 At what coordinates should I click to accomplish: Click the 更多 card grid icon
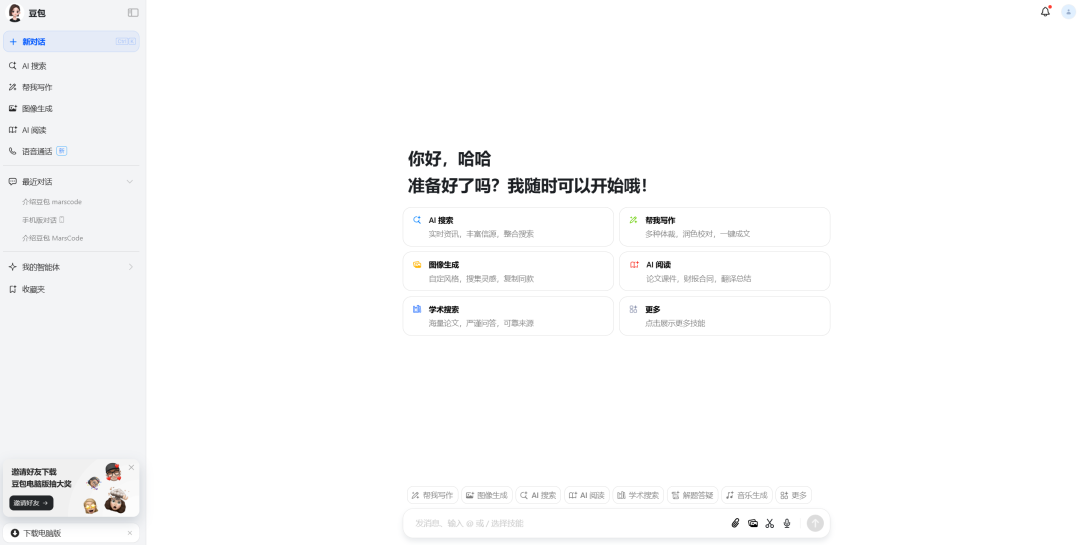coord(633,309)
